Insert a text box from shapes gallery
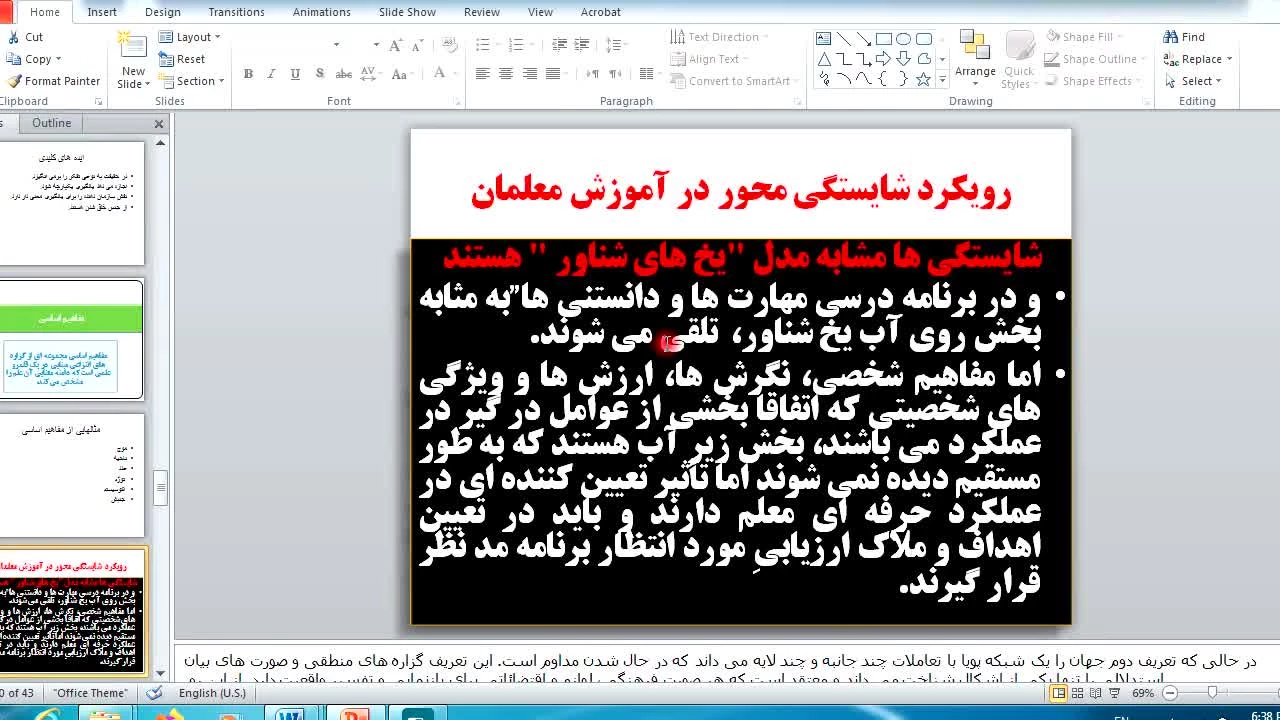 823,39
